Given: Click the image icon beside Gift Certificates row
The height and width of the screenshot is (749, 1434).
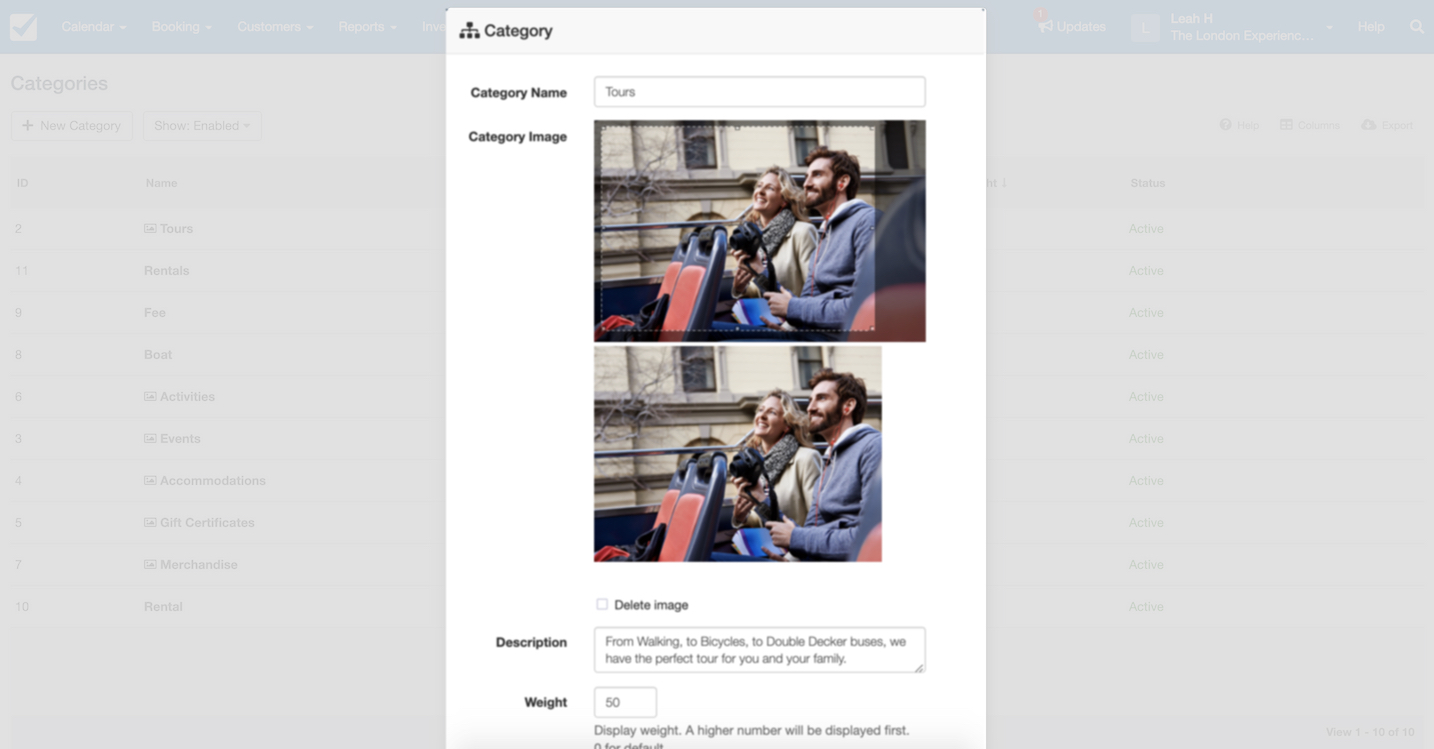Looking at the screenshot, I should [x=150, y=523].
